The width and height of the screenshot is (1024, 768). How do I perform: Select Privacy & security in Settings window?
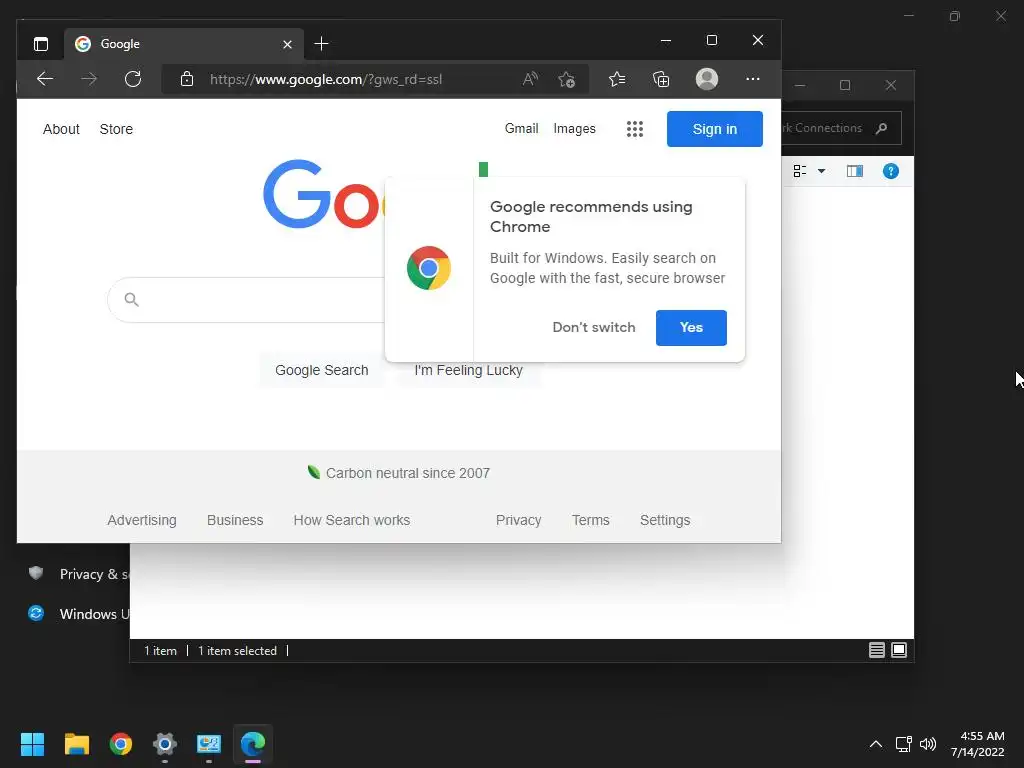click(x=78, y=574)
